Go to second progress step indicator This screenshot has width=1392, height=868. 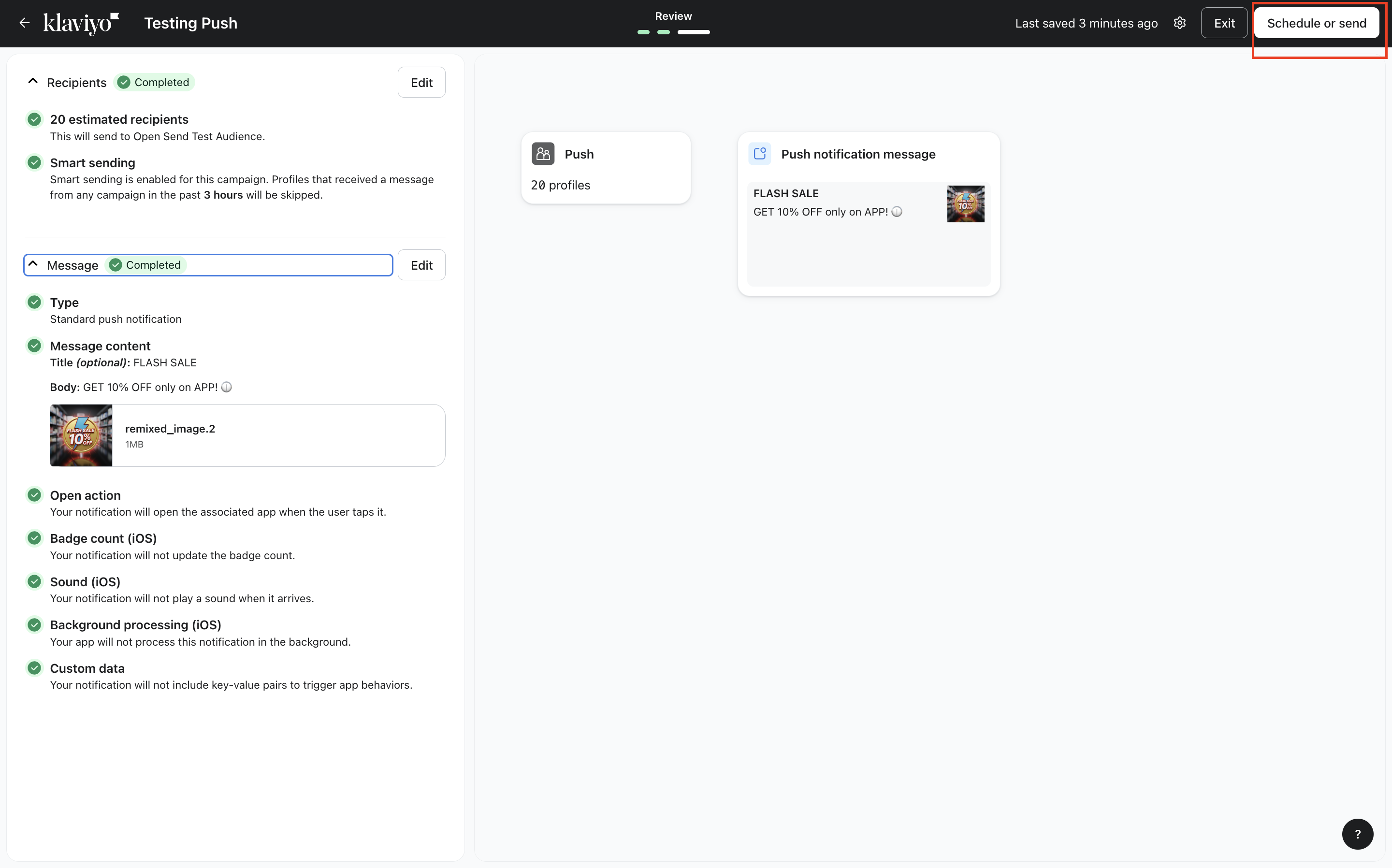[x=664, y=32]
